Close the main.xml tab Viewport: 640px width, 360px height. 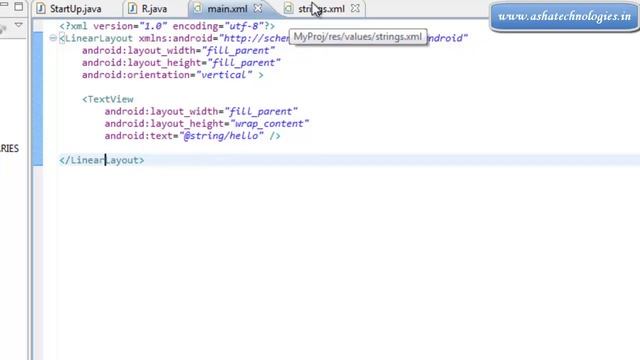(x=258, y=8)
